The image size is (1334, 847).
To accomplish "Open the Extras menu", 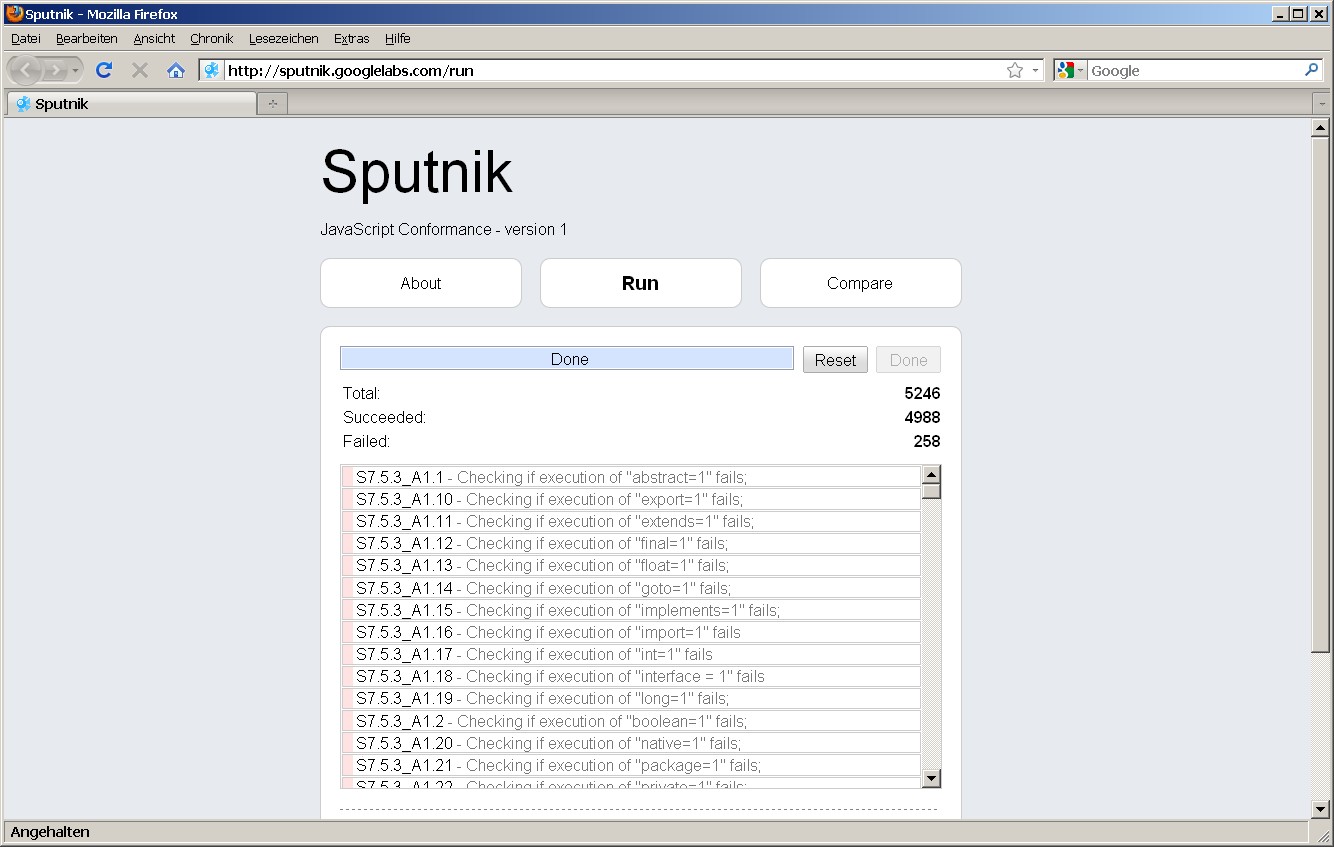I will 351,39.
